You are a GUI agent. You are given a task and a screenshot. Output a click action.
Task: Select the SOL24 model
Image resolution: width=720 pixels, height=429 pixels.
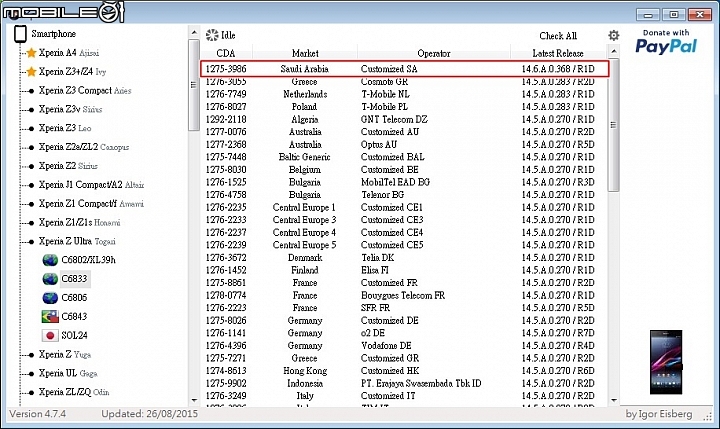point(74,335)
